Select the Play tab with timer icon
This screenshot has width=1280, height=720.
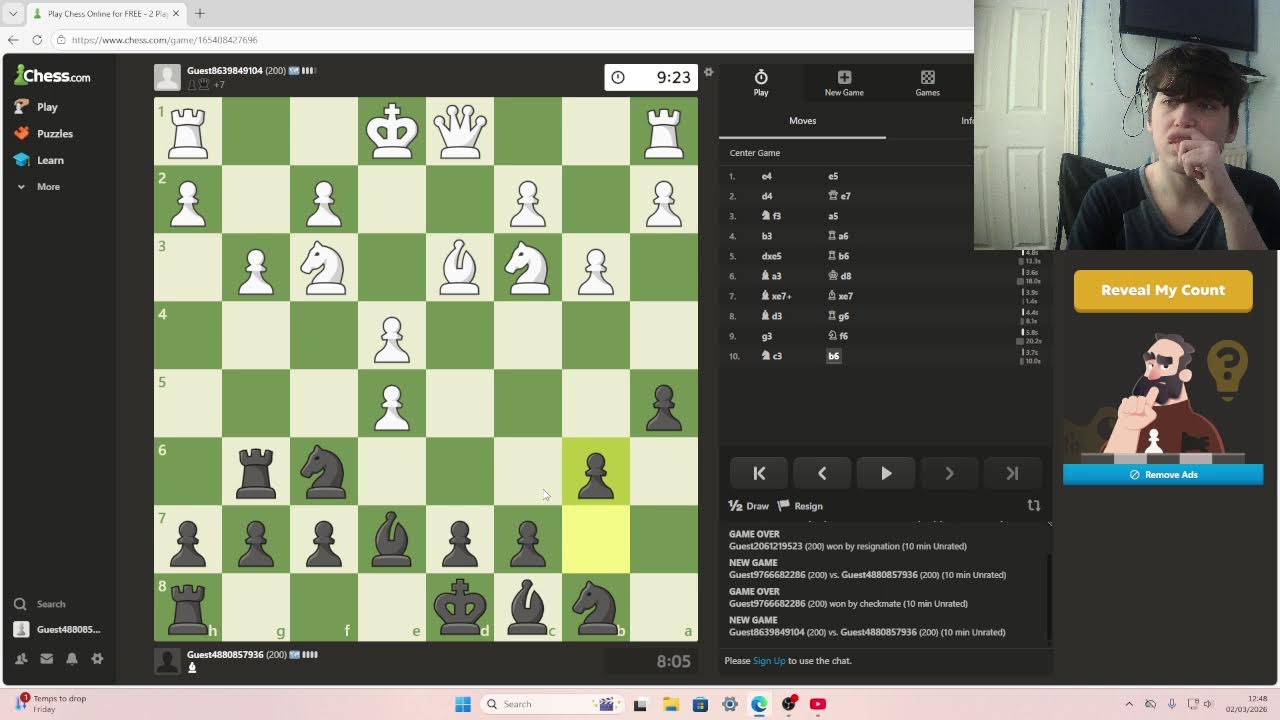[761, 83]
